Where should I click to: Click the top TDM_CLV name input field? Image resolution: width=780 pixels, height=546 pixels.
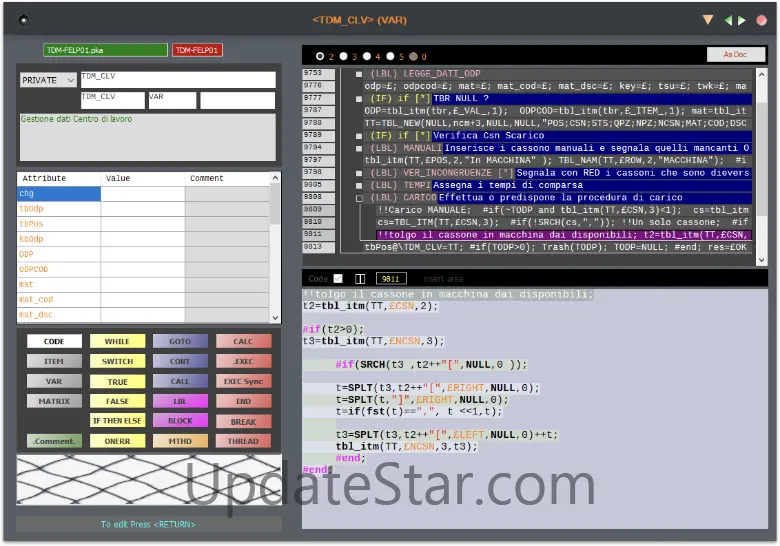click(x=178, y=80)
